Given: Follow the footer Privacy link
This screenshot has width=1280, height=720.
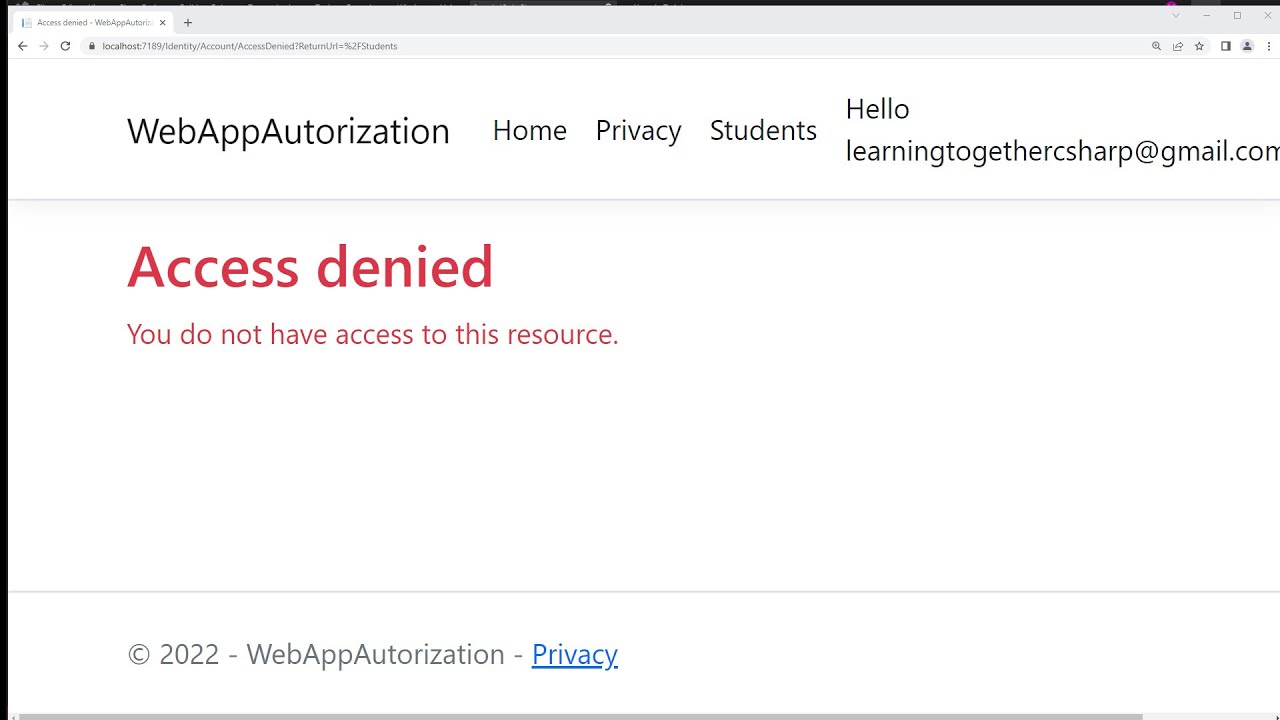Looking at the screenshot, I should (574, 654).
